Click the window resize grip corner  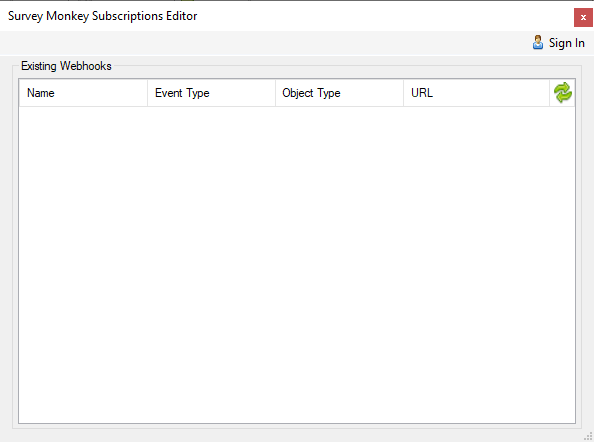point(588,437)
